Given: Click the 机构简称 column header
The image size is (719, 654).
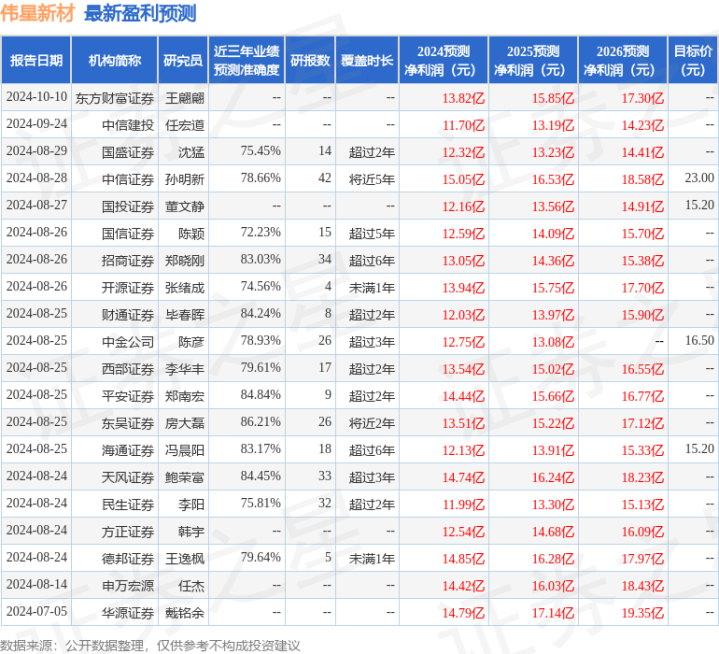Looking at the screenshot, I should (x=115, y=61).
